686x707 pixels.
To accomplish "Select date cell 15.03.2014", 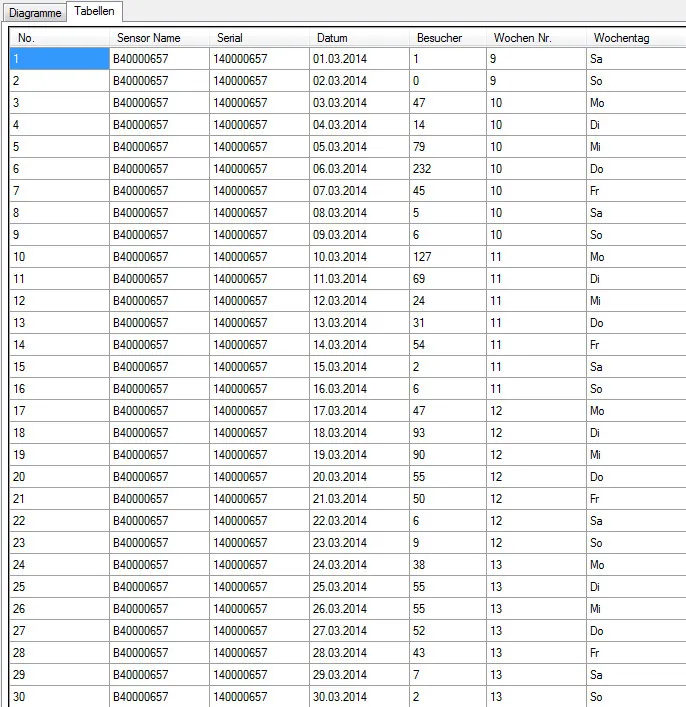I will (359, 367).
